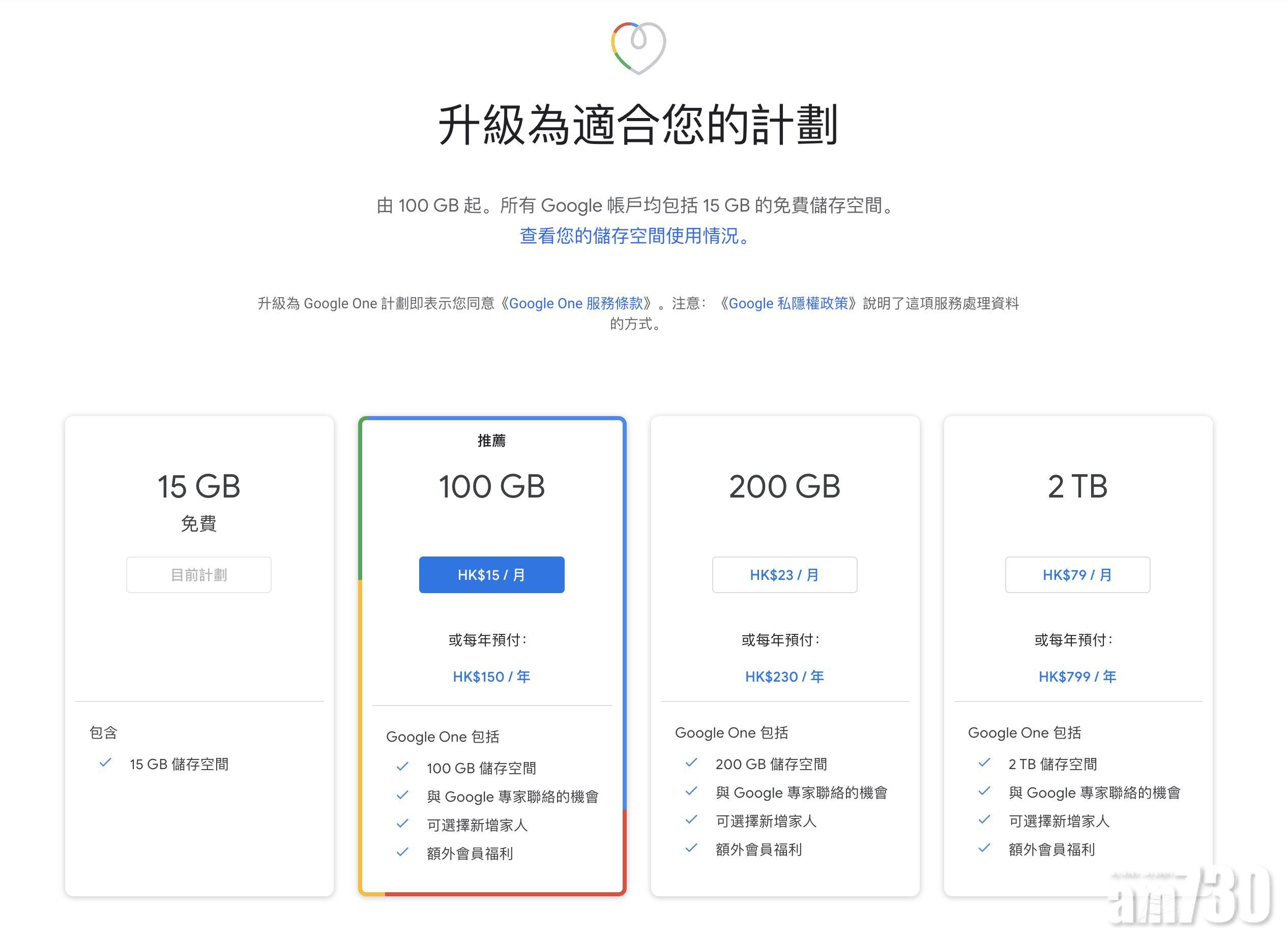Screen dimensions: 1288x937
Task: Select the HK$23 / 月 plan button
Action: (x=784, y=575)
